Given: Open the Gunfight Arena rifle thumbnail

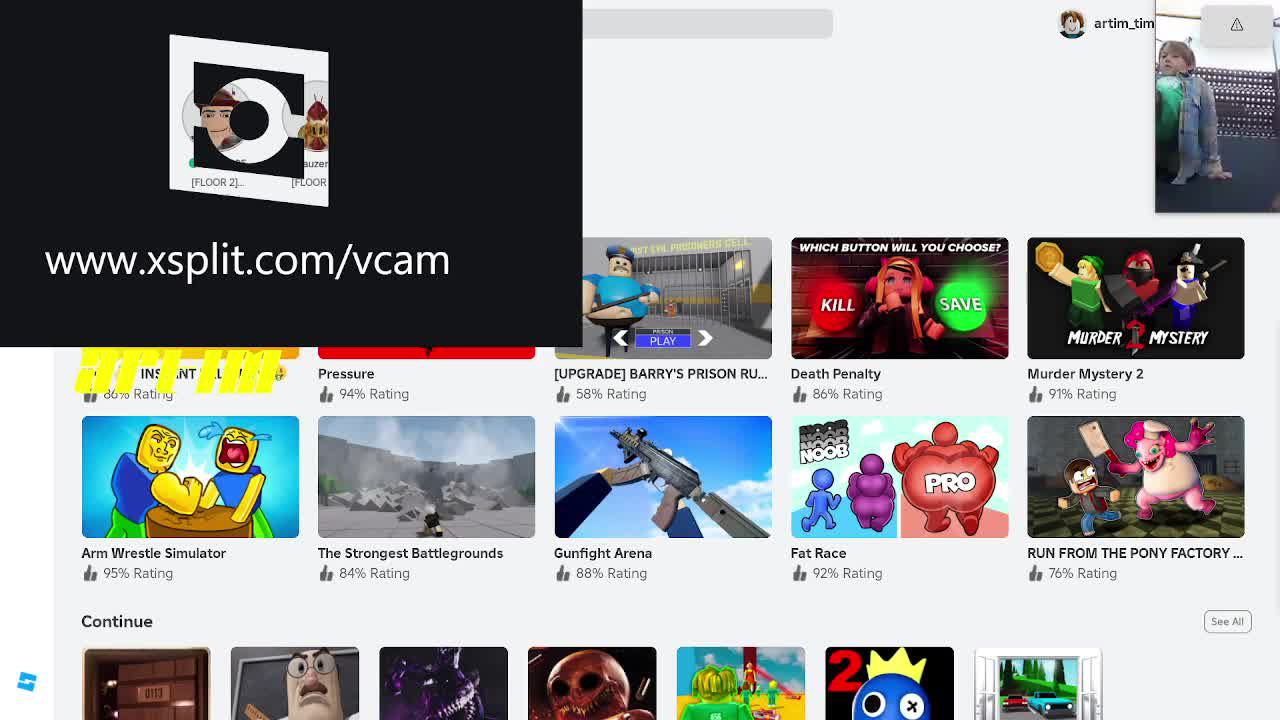Looking at the screenshot, I should [663, 477].
